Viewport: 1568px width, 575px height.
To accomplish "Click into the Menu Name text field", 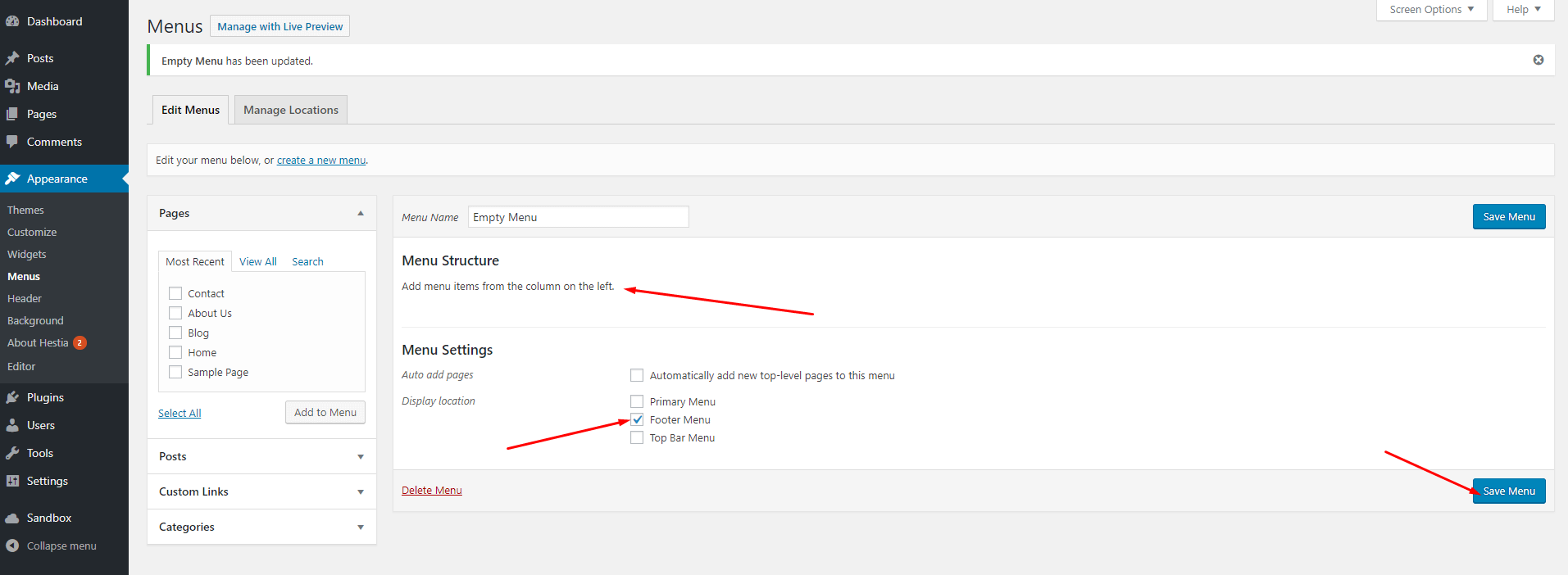I will [x=578, y=217].
